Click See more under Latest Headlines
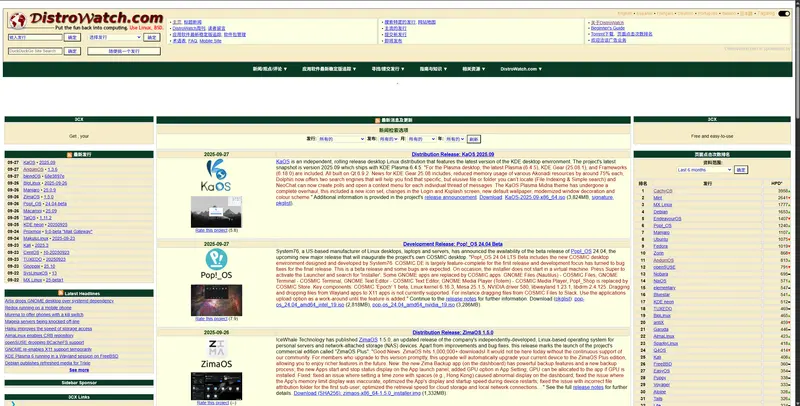 [79, 370]
